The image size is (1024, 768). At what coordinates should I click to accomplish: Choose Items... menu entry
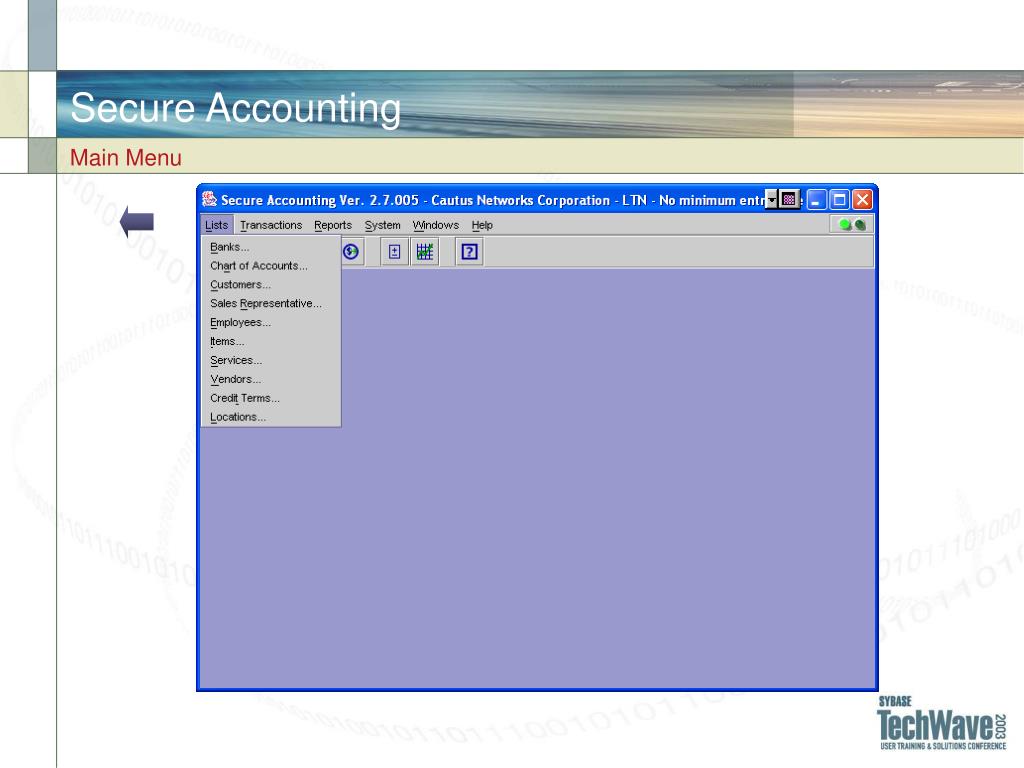pyautogui.click(x=271, y=342)
